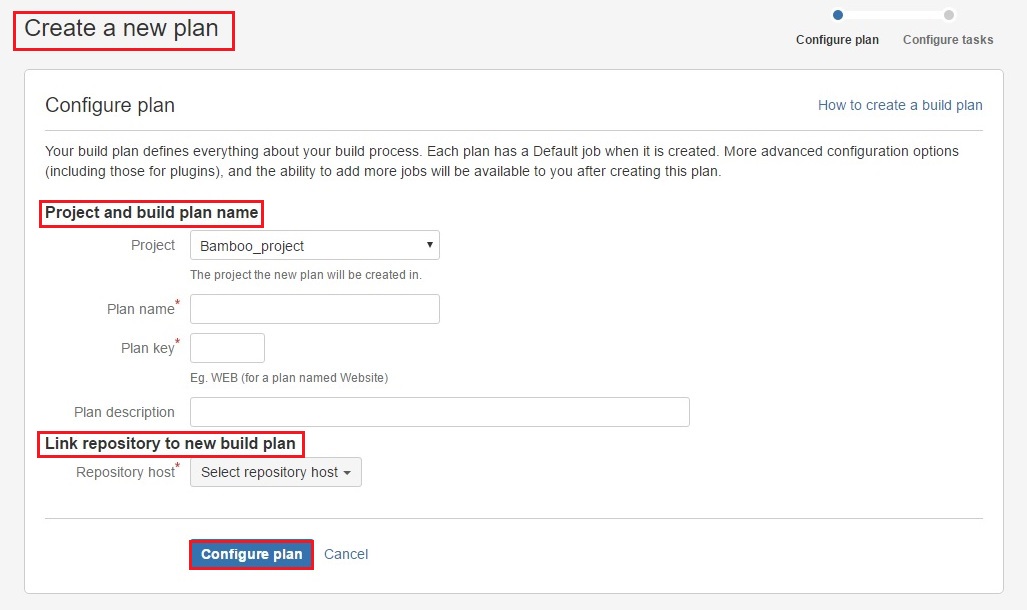Select the Configure tasks progress step
This screenshot has height=610, width=1027.
coord(948,39)
